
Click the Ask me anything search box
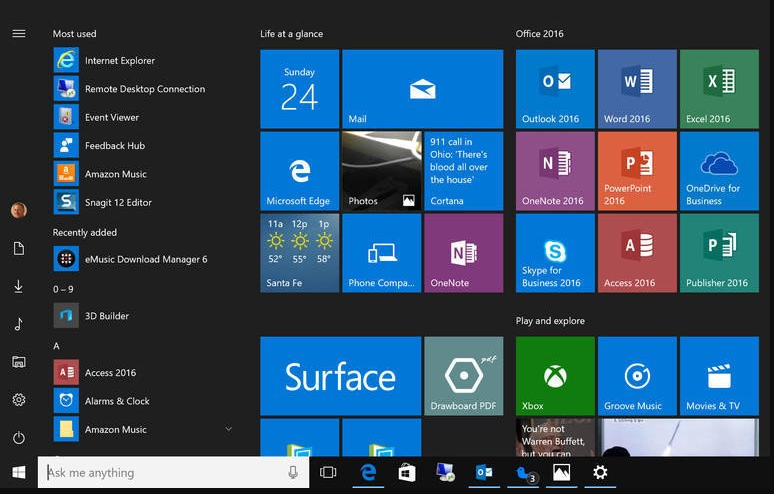pos(173,472)
